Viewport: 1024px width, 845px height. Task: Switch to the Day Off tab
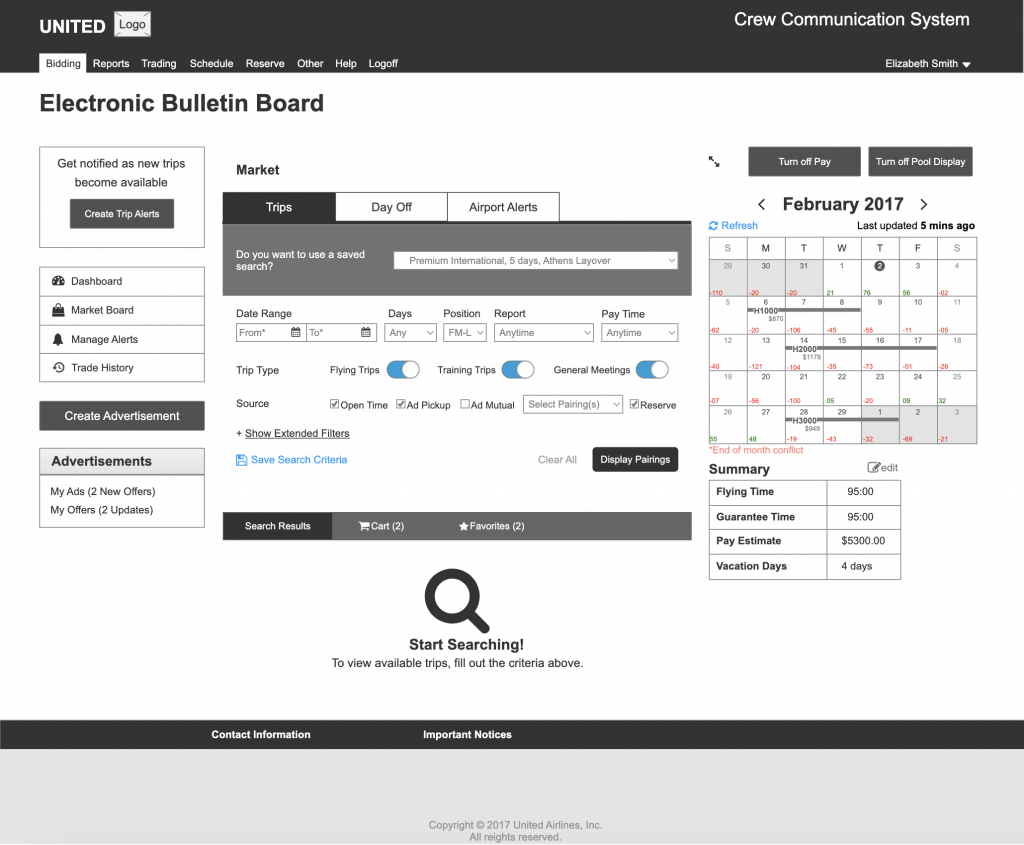391,207
